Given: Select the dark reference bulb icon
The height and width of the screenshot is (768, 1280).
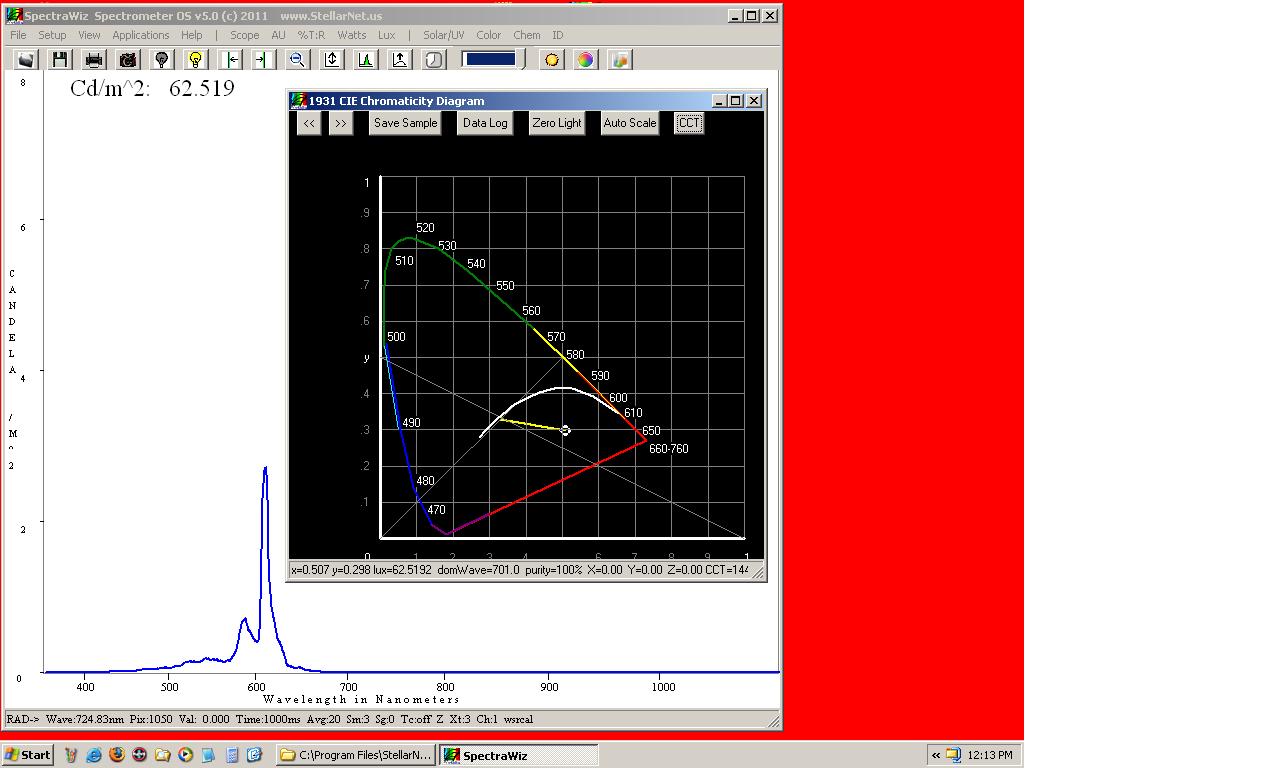Looking at the screenshot, I should pos(161,59).
